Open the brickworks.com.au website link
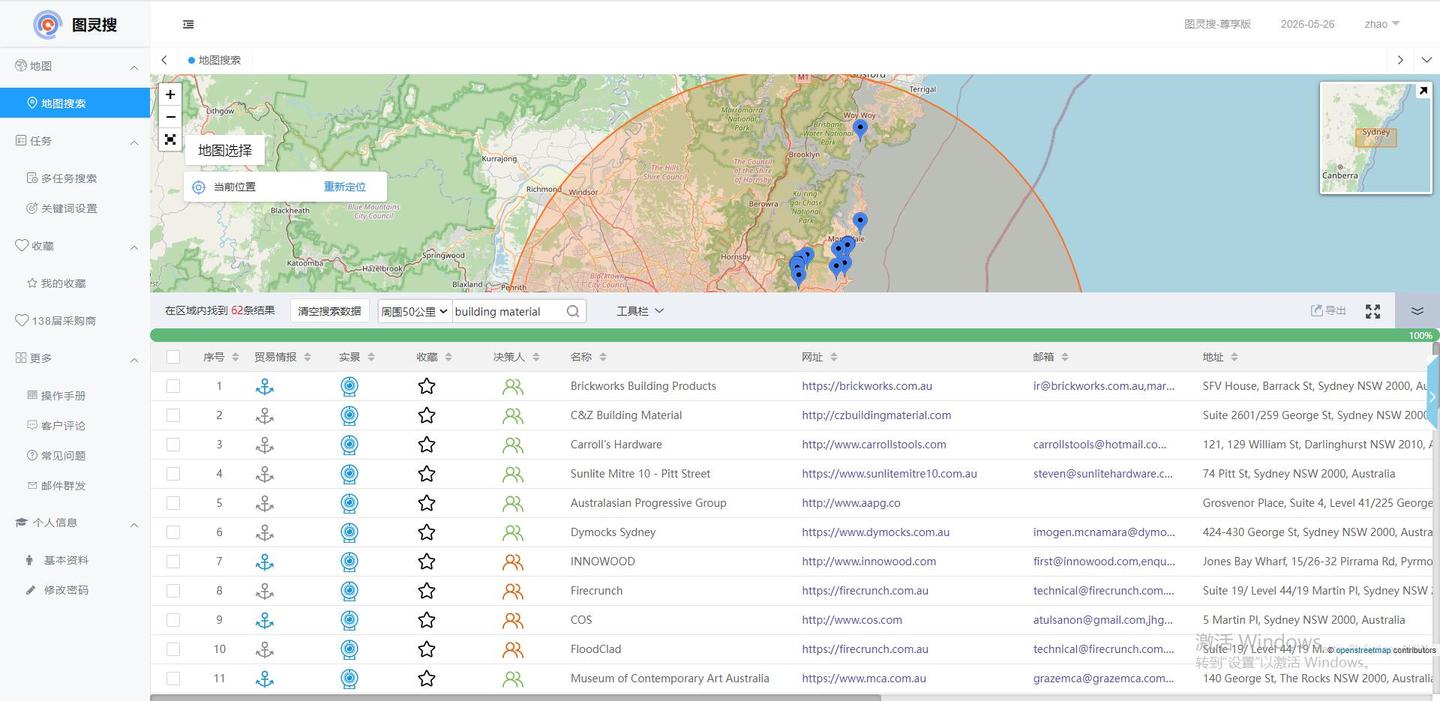 coord(866,386)
